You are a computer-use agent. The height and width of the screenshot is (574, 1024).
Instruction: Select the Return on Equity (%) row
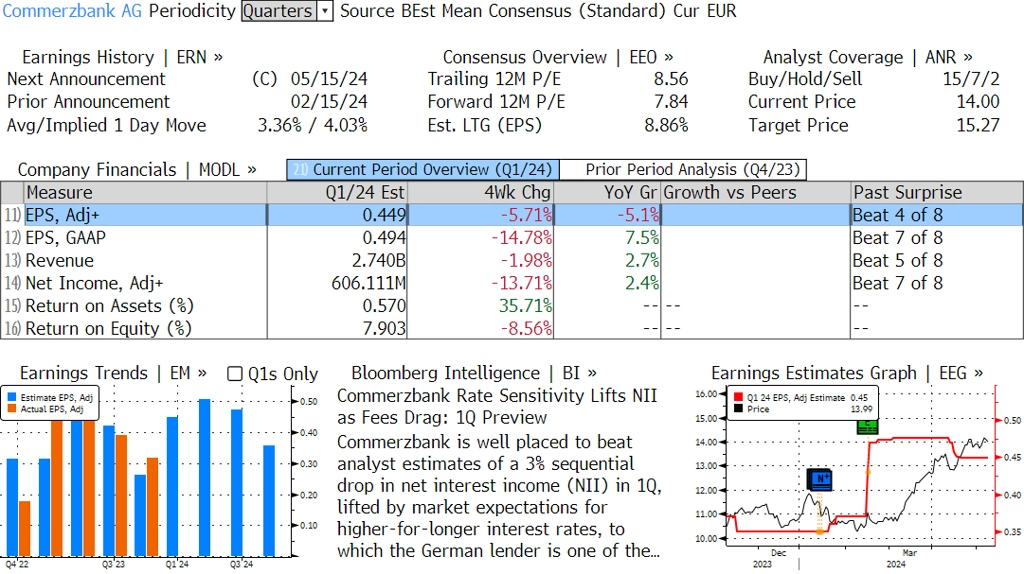pos(512,328)
